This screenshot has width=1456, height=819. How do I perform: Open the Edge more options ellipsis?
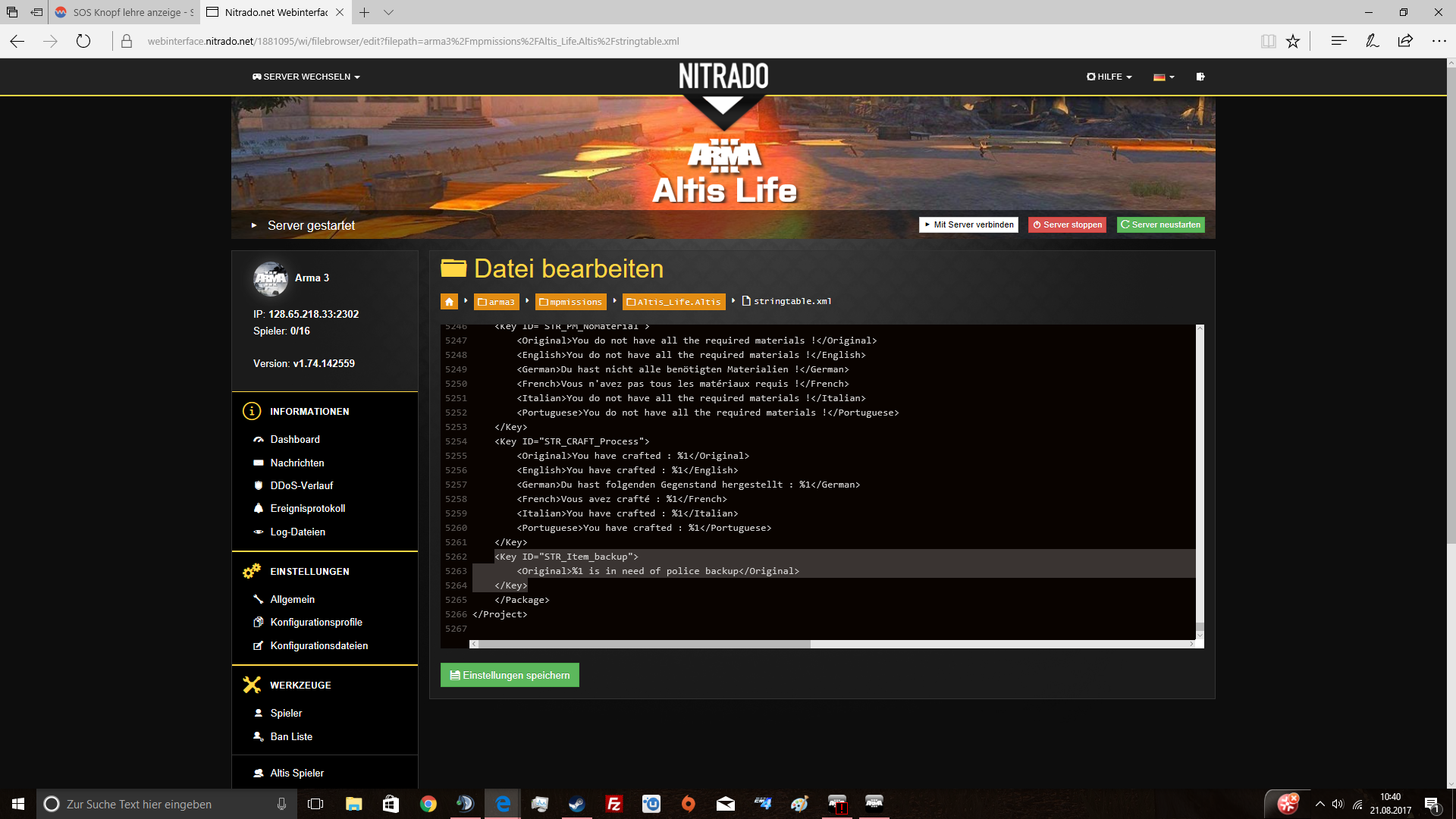point(1439,41)
